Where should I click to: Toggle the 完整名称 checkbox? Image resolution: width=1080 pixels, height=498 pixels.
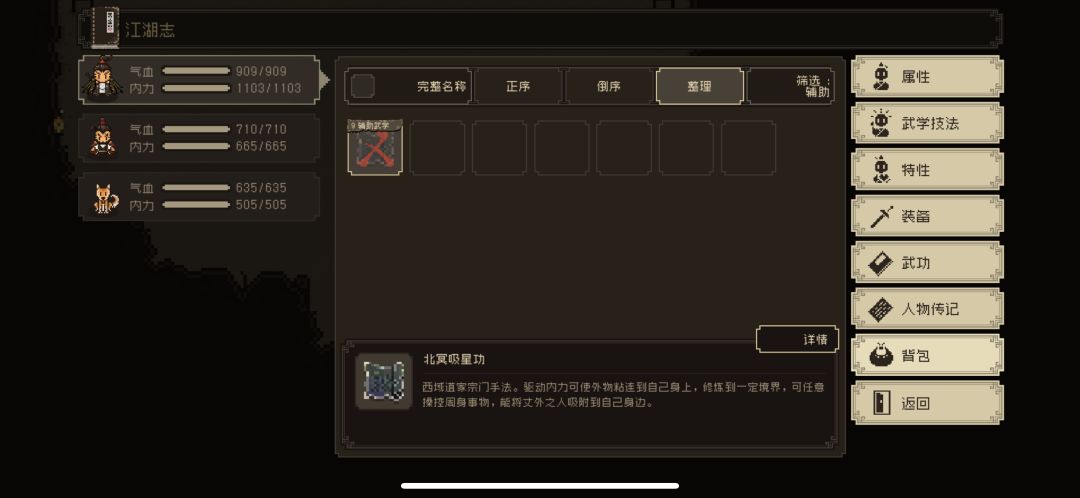[363, 86]
